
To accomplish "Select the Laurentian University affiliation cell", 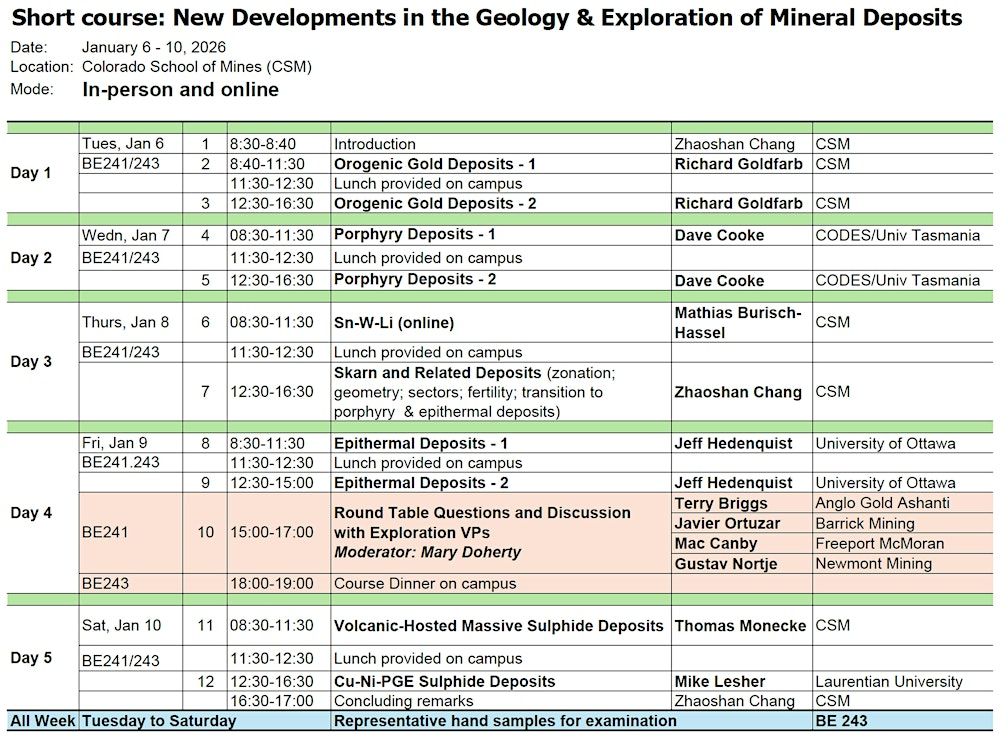I will coord(889,681).
